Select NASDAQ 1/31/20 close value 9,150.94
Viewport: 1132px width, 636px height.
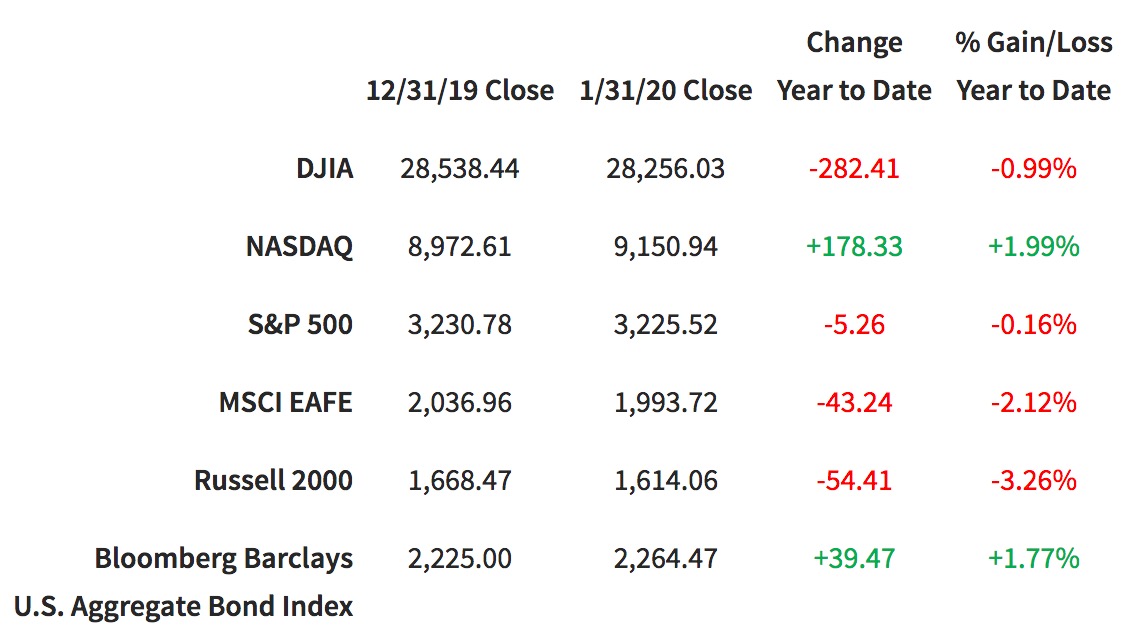coord(666,246)
